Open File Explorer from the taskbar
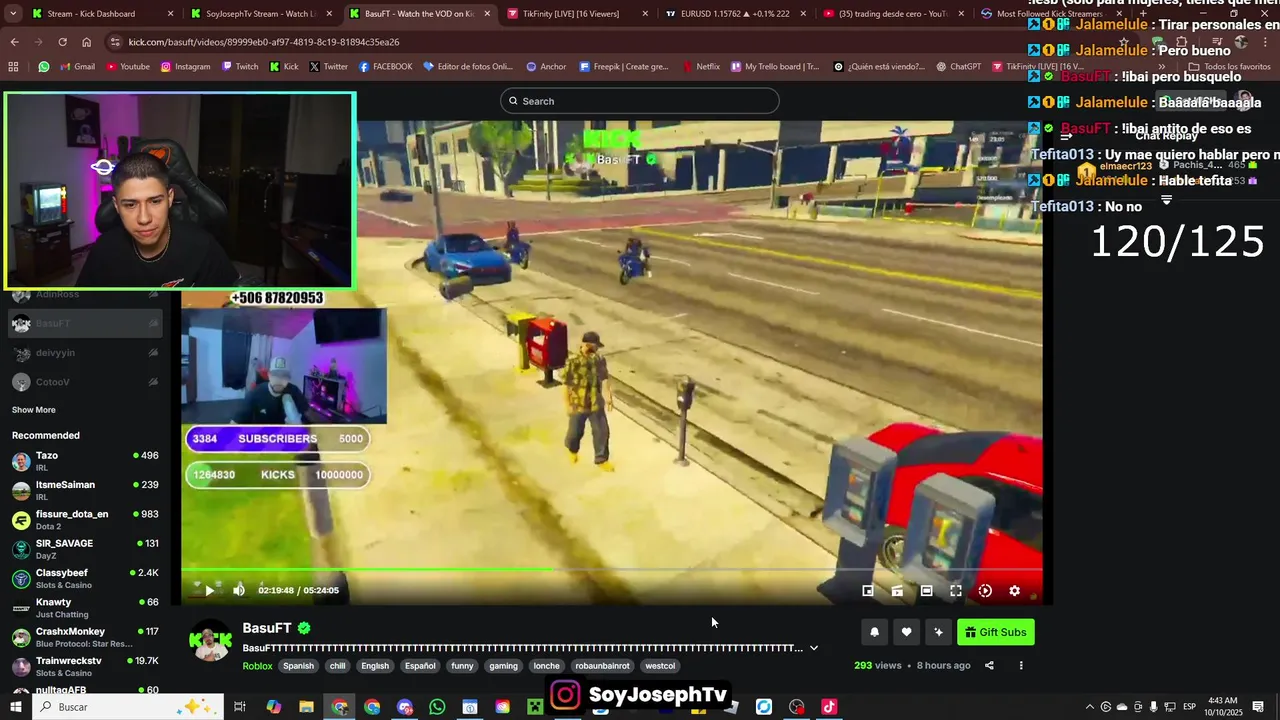This screenshot has height=720, width=1280. pyautogui.click(x=307, y=707)
